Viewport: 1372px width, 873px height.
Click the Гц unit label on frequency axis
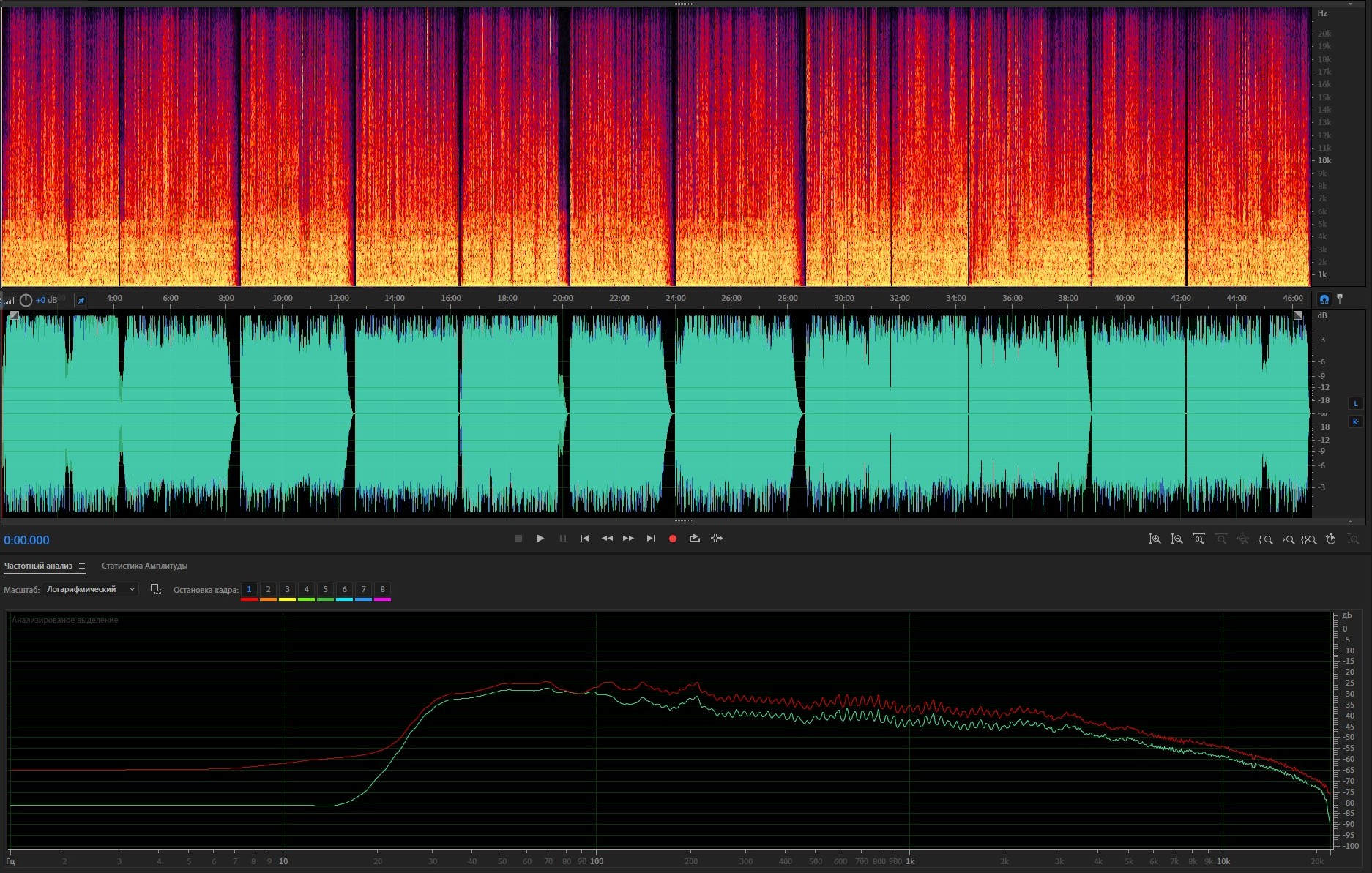pyautogui.click(x=10, y=861)
